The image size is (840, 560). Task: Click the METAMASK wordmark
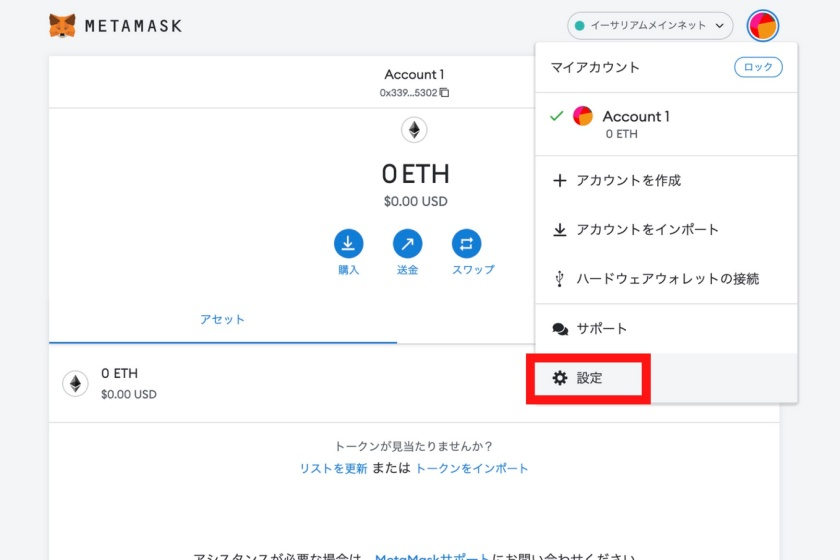133,26
